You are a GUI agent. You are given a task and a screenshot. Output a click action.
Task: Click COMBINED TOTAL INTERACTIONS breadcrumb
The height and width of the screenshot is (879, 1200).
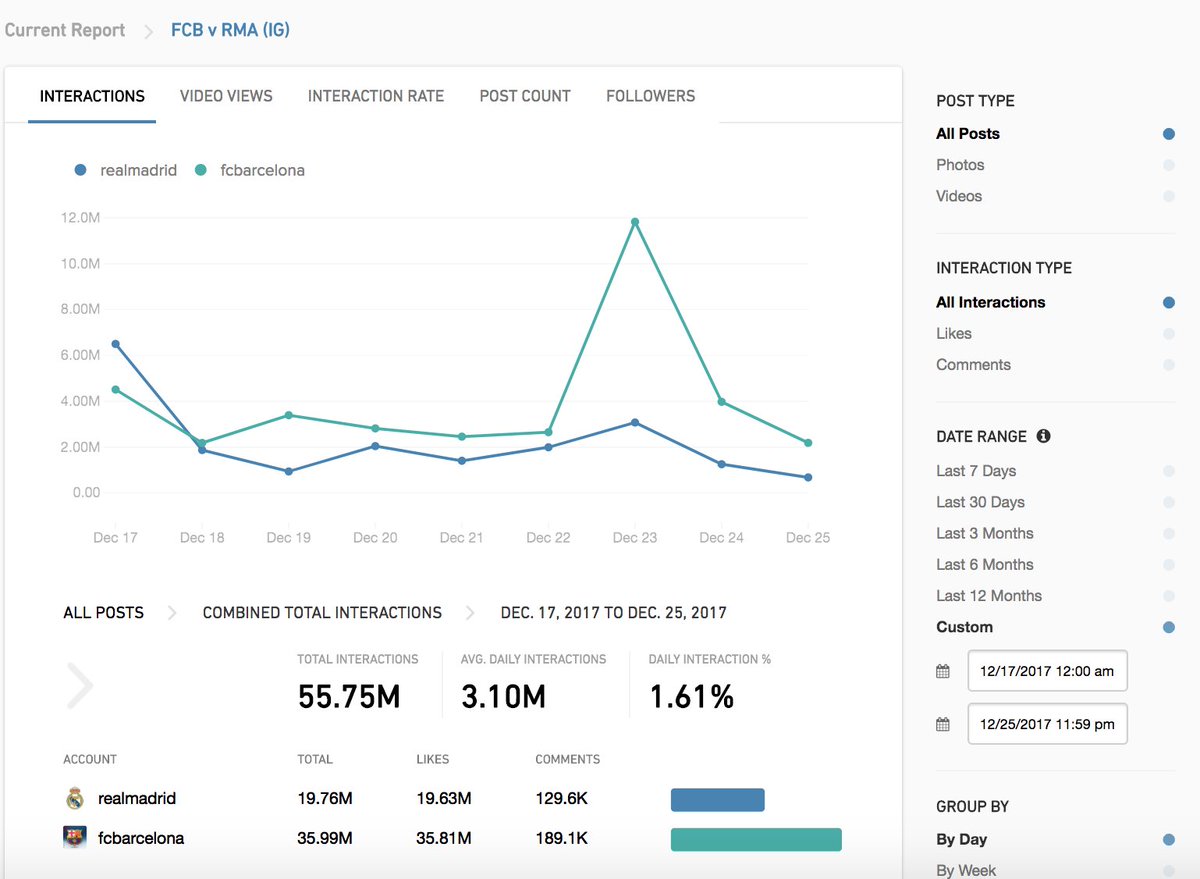click(x=322, y=613)
